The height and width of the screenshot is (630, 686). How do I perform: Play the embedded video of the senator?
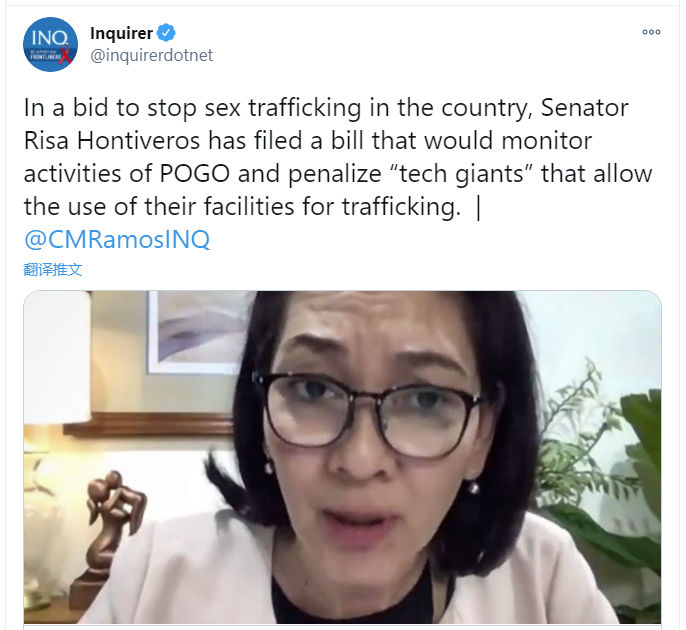point(343,457)
